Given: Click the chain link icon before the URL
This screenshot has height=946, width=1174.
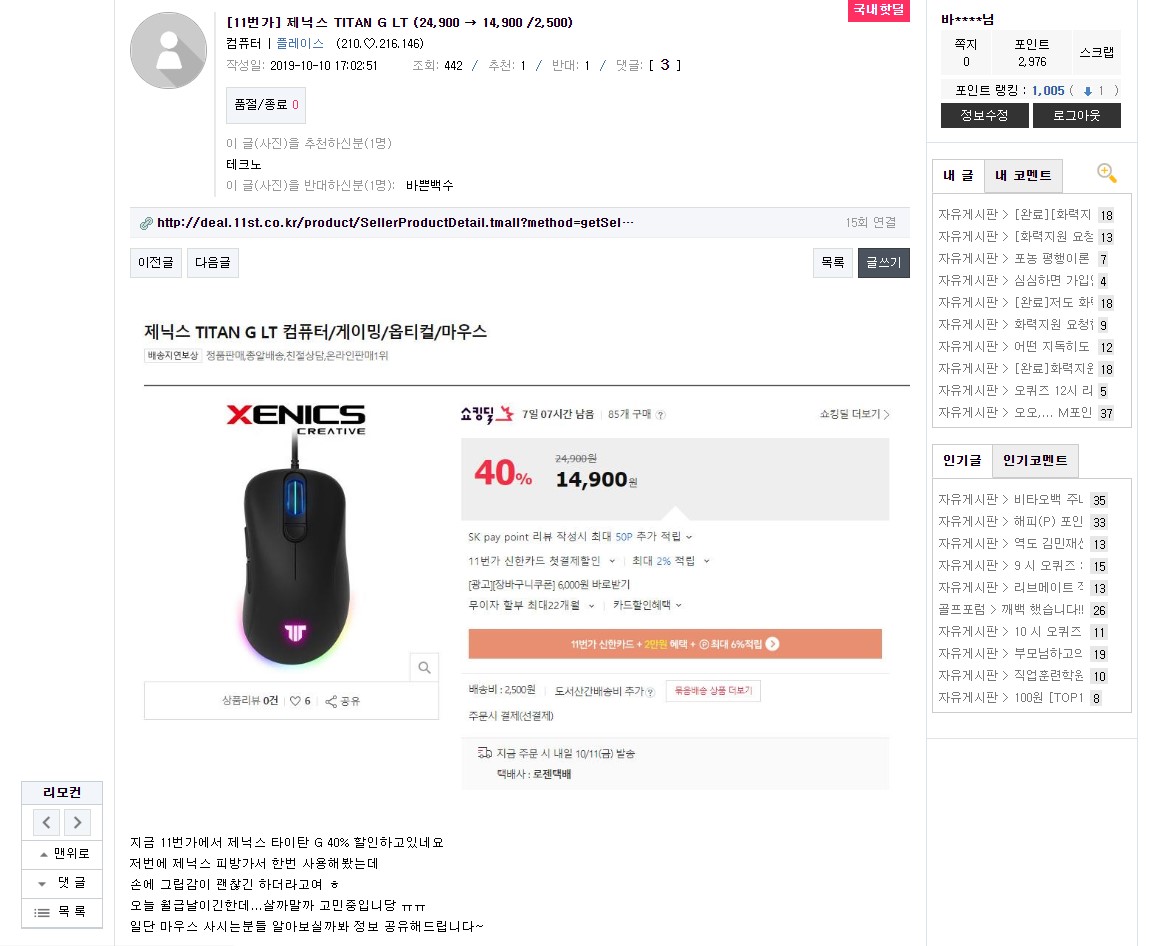Looking at the screenshot, I should pos(146,223).
